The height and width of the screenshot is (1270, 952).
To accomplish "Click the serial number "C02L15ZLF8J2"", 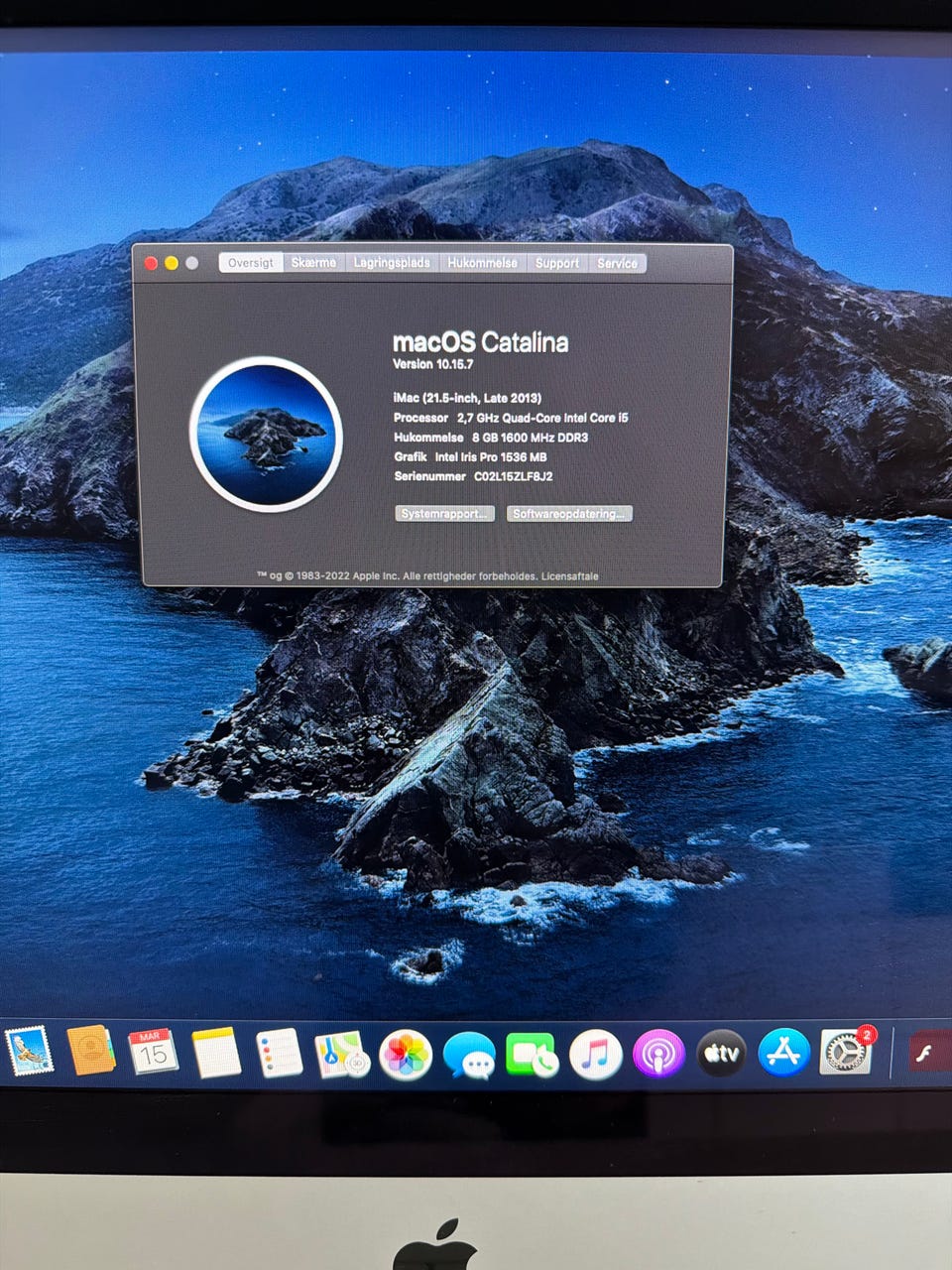I will (x=514, y=477).
